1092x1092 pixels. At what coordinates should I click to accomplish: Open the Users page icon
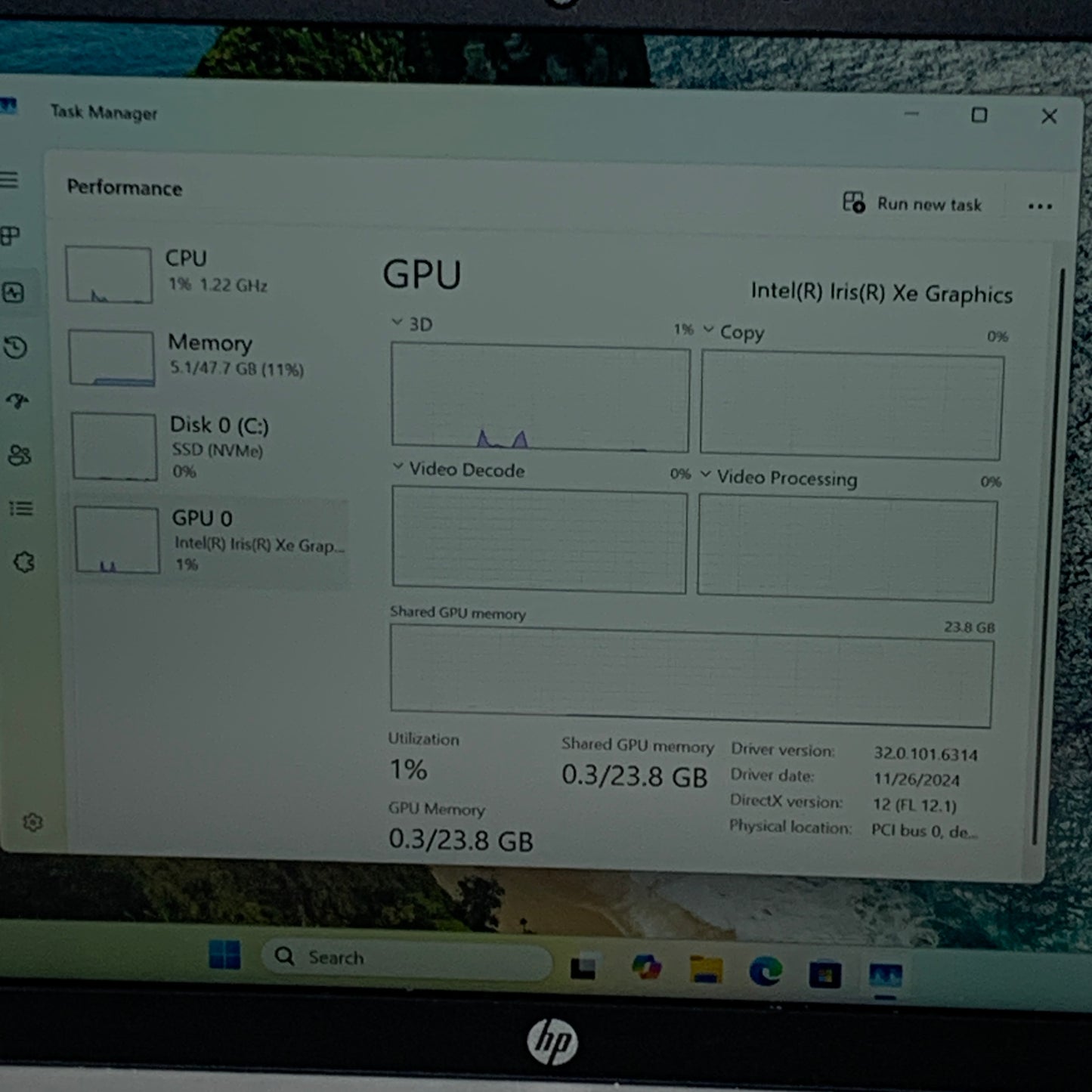[x=20, y=455]
